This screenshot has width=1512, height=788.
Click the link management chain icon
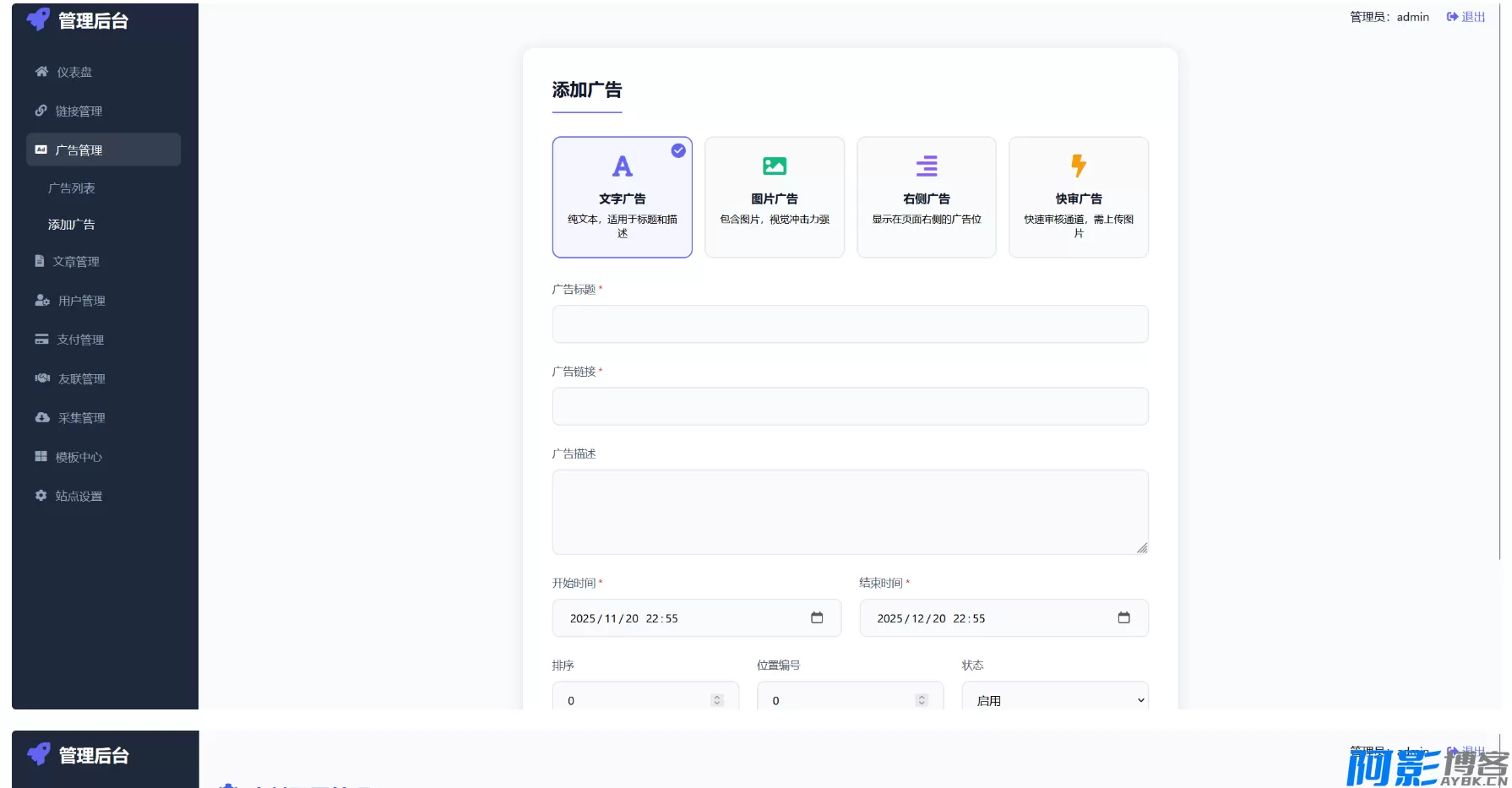click(x=41, y=111)
